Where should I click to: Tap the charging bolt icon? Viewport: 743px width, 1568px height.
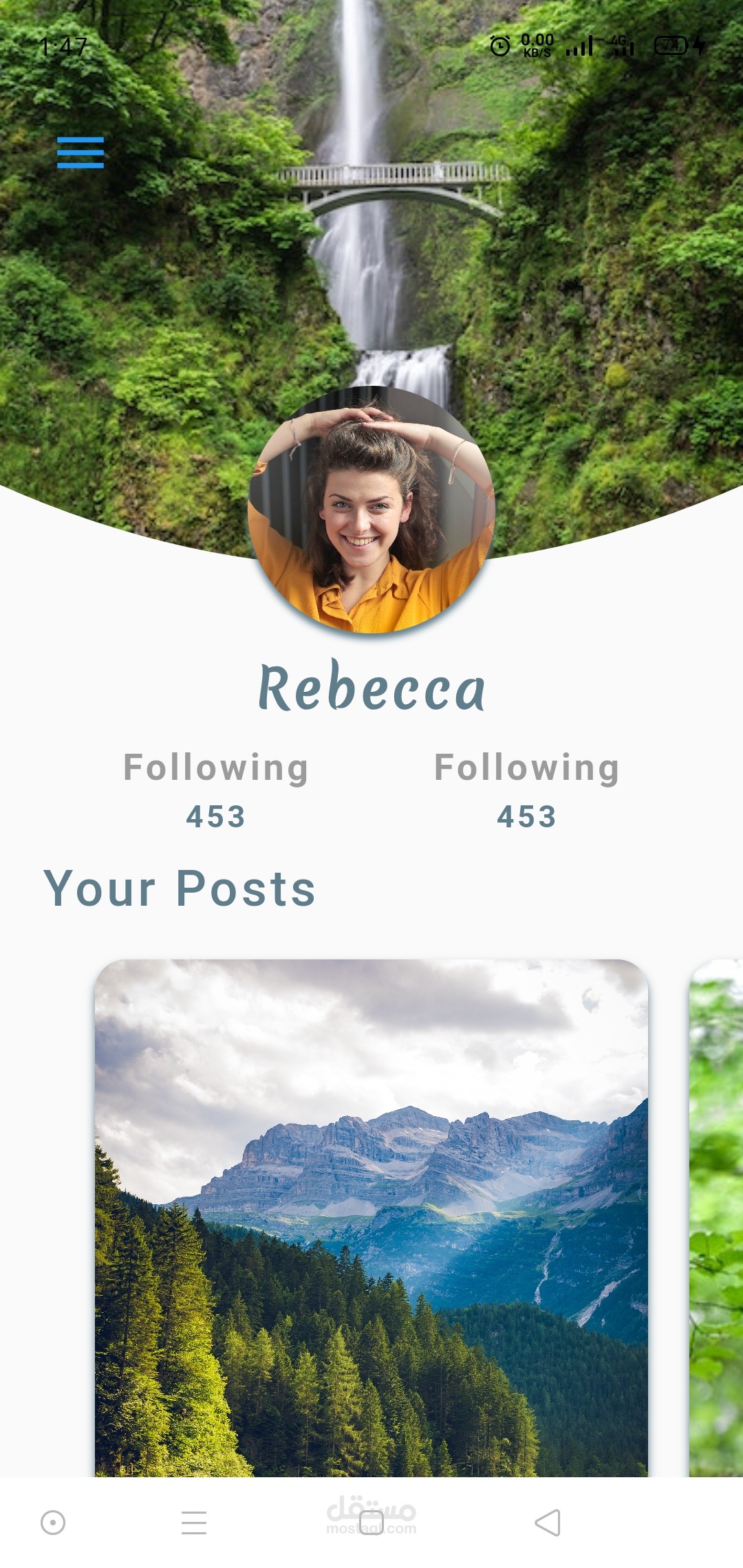click(699, 45)
